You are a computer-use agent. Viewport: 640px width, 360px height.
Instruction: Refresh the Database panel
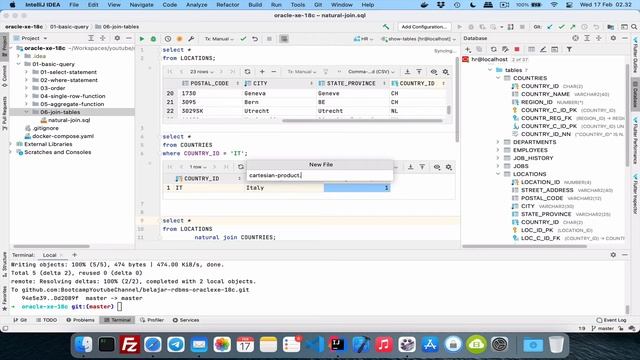(x=493, y=49)
